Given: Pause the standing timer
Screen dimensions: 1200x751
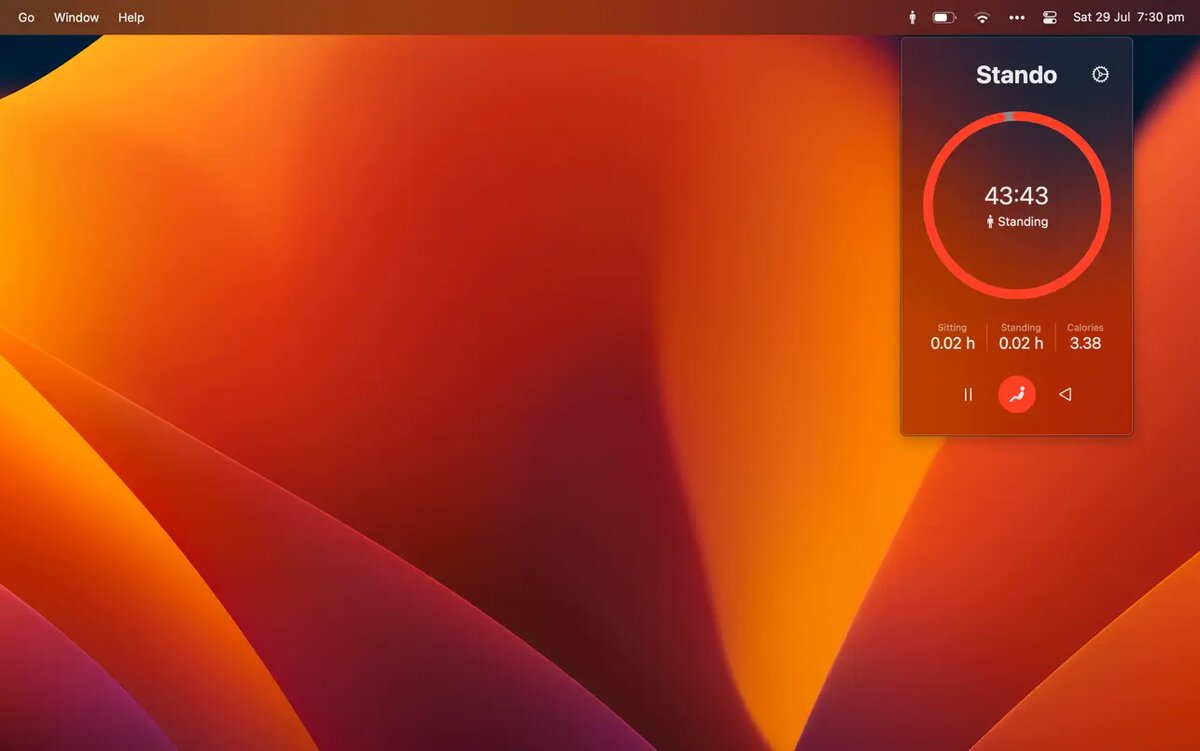Looking at the screenshot, I should pos(968,394).
